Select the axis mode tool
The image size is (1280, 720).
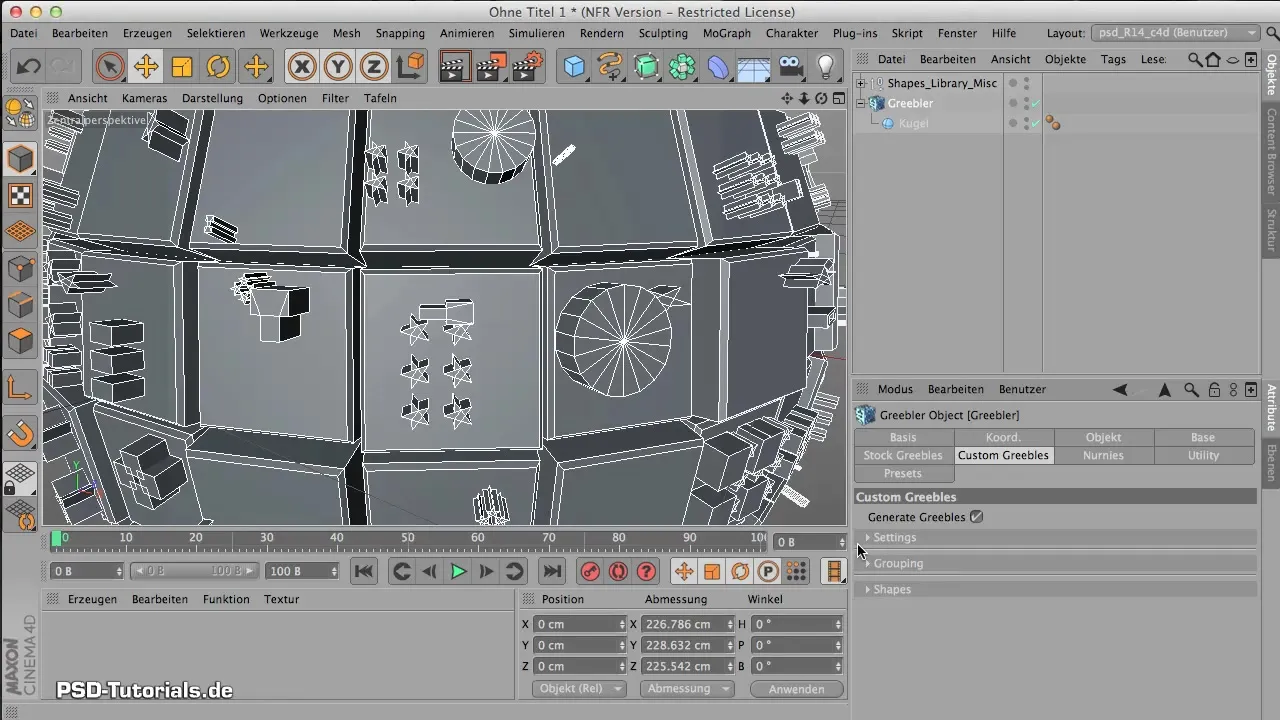tap(21, 387)
